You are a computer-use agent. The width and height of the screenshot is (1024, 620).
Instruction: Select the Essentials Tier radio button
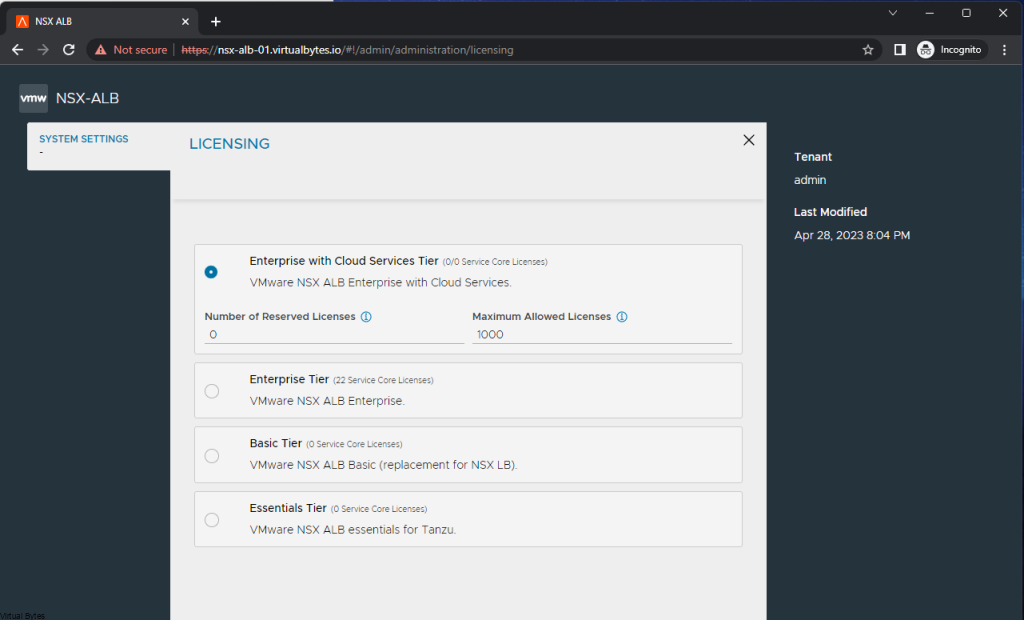(x=212, y=520)
